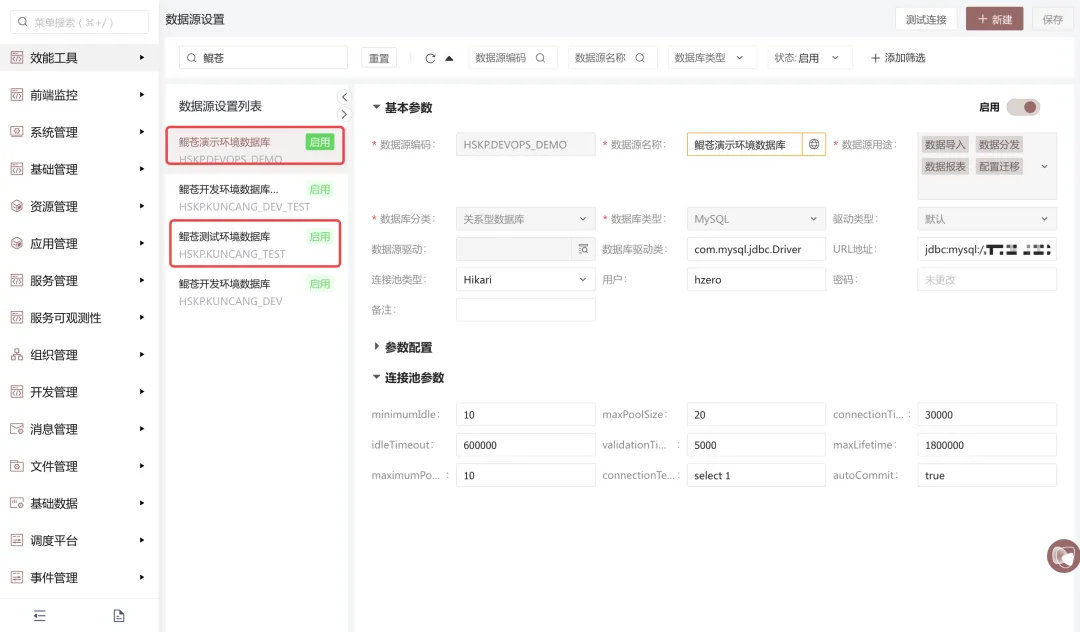Click the magnifier icon in menu search box
Viewport: 1080px width, 632px height.
(x=23, y=22)
